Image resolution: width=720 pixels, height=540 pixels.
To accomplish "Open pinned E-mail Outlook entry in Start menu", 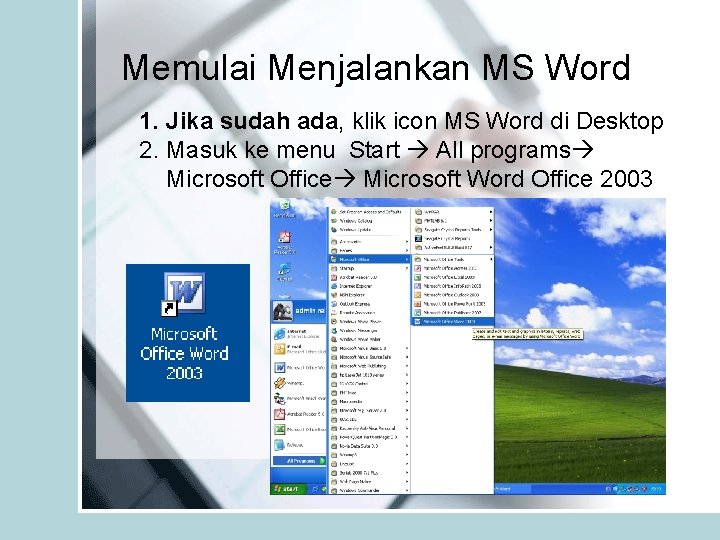I will 299,349.
